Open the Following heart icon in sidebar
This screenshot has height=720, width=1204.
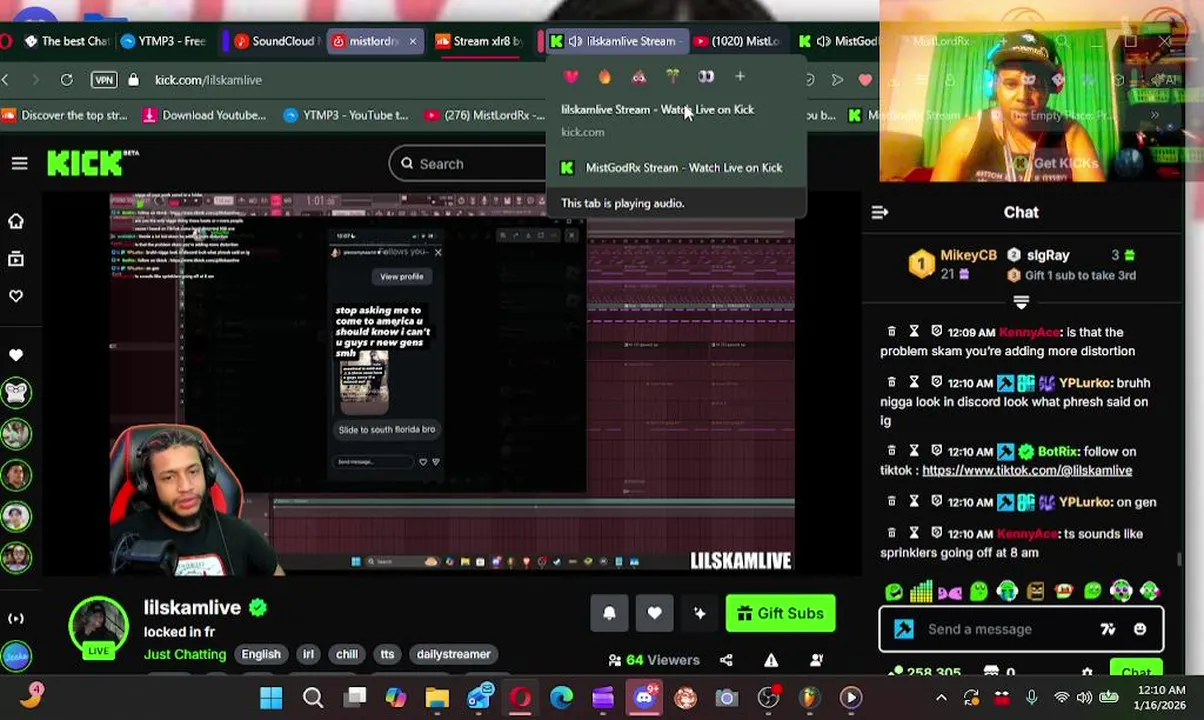click(x=16, y=296)
